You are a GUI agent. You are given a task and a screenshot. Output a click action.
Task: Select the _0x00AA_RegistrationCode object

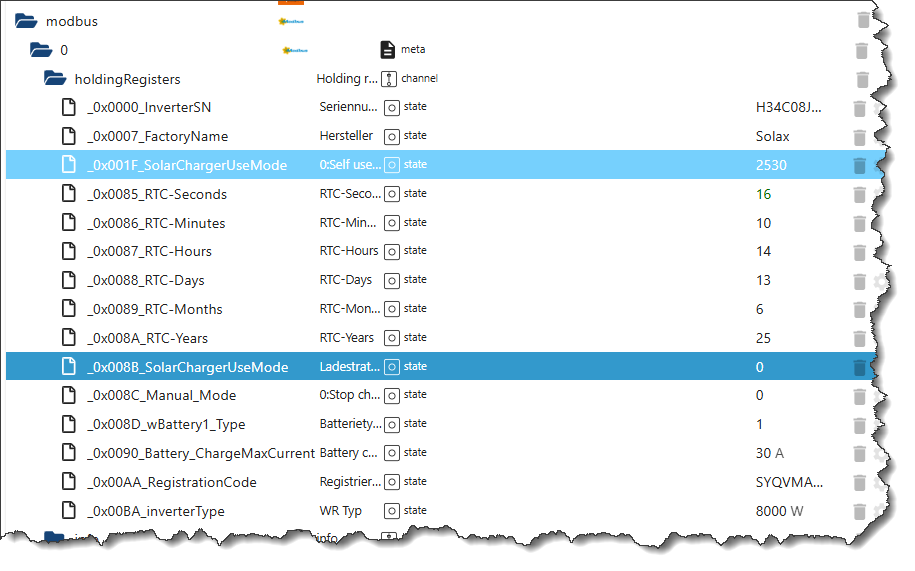click(x=171, y=483)
